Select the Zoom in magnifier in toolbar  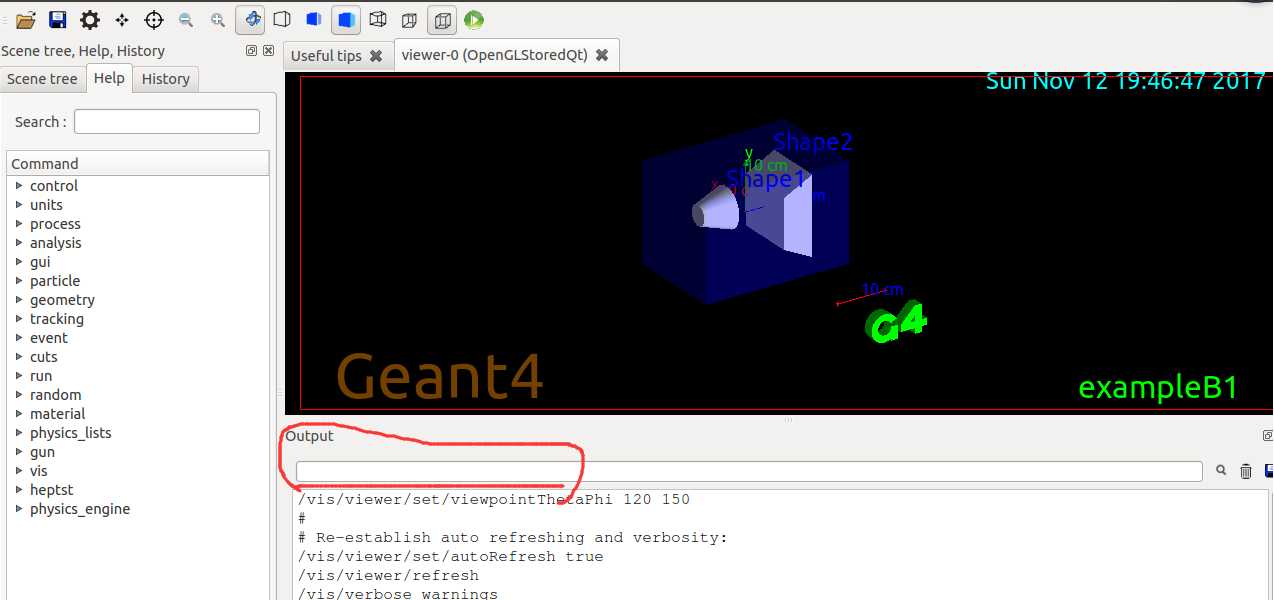(218, 19)
